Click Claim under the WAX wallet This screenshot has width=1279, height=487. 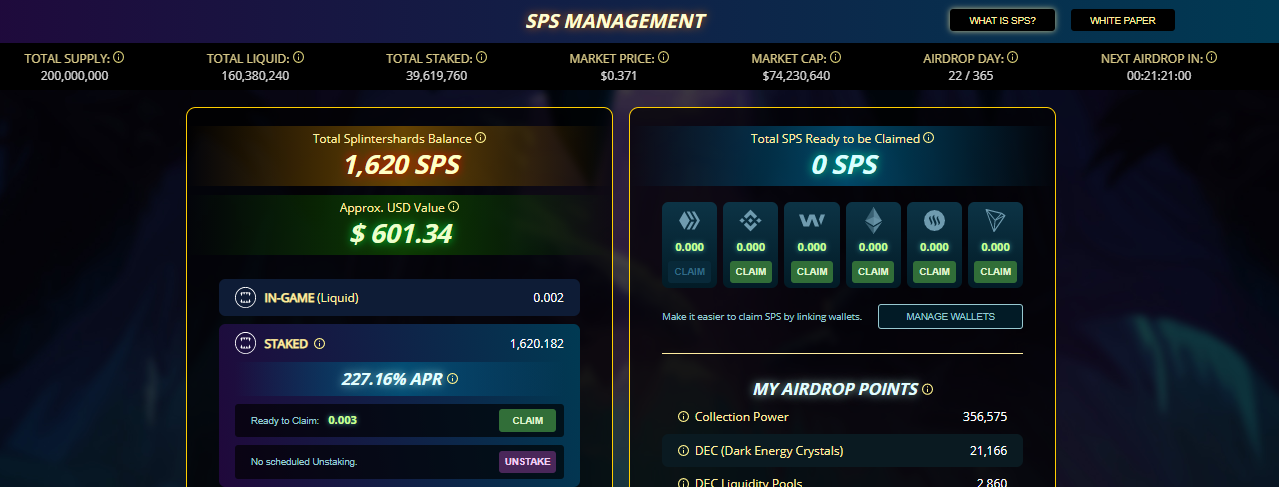[x=812, y=271]
